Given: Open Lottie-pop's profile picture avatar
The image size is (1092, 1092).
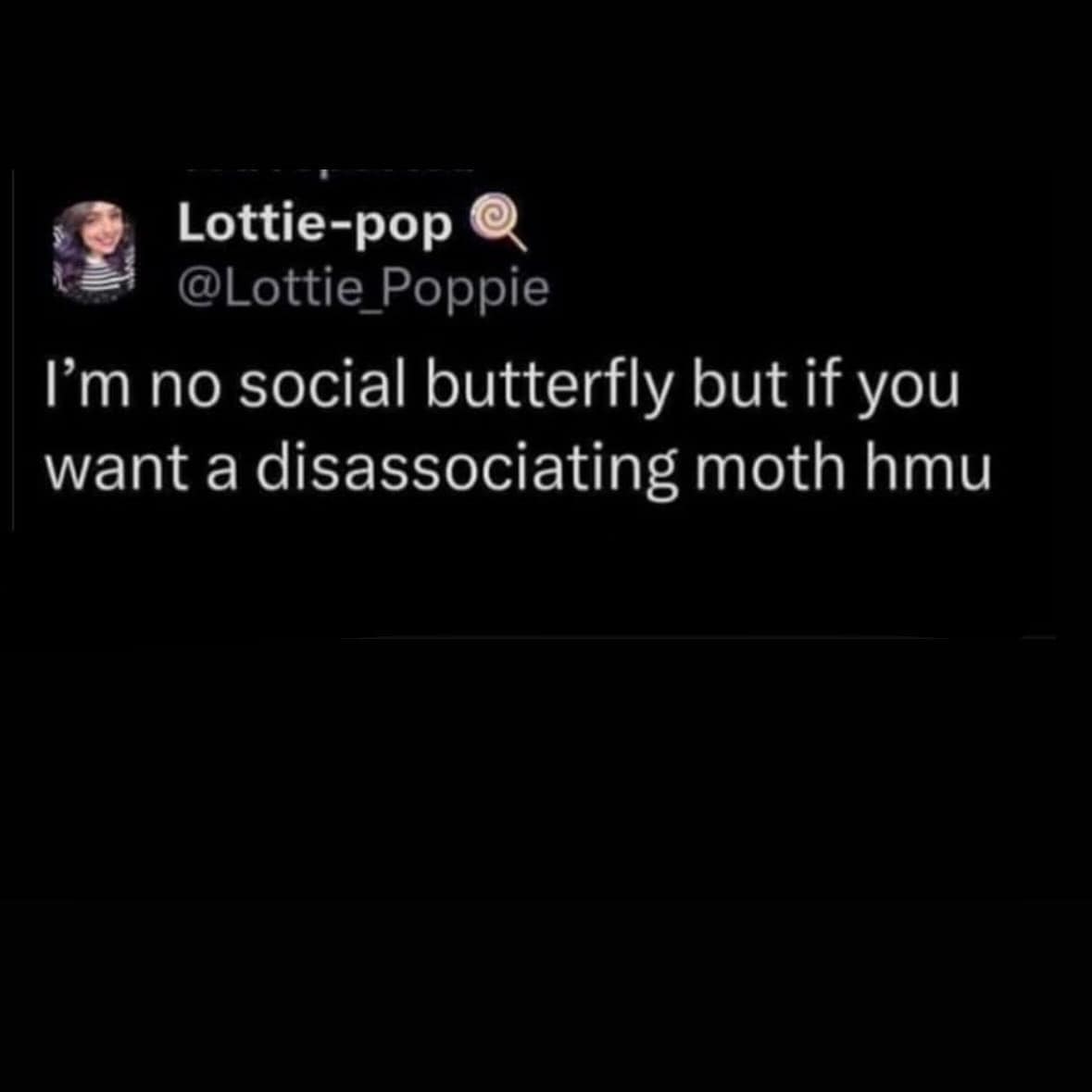Looking at the screenshot, I should point(94,253).
